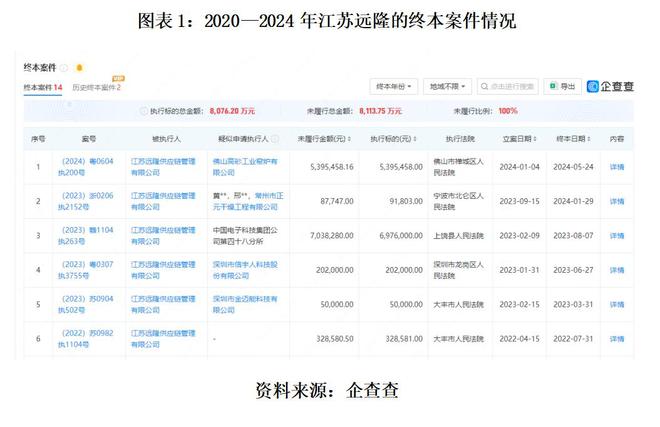Click the 未履行比例 value 100%
Screen dimensions: 660x427
508,111
